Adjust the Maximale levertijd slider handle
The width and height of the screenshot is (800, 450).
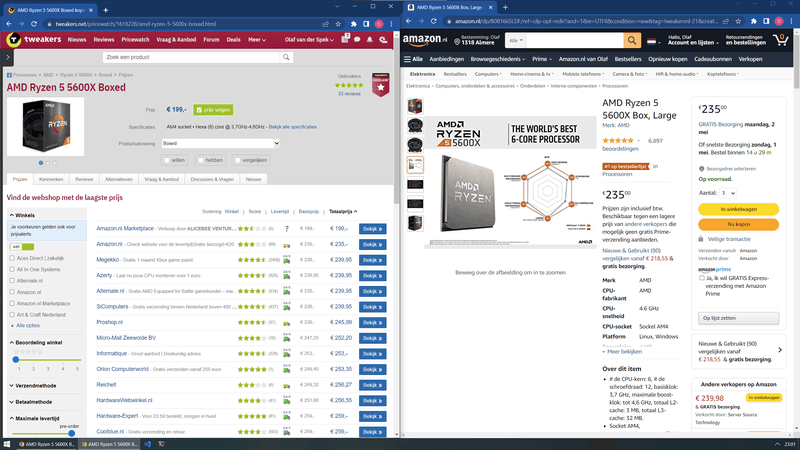(71, 434)
